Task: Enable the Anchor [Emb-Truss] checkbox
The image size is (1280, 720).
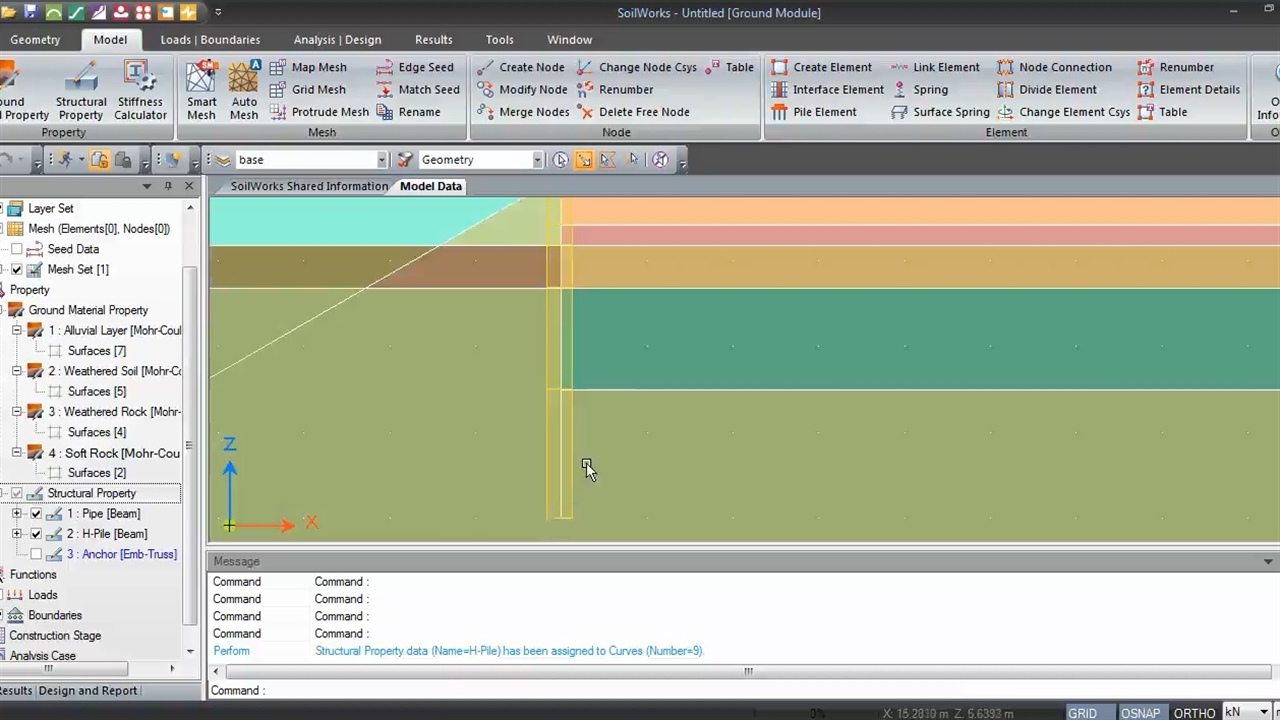Action: pyautogui.click(x=36, y=554)
